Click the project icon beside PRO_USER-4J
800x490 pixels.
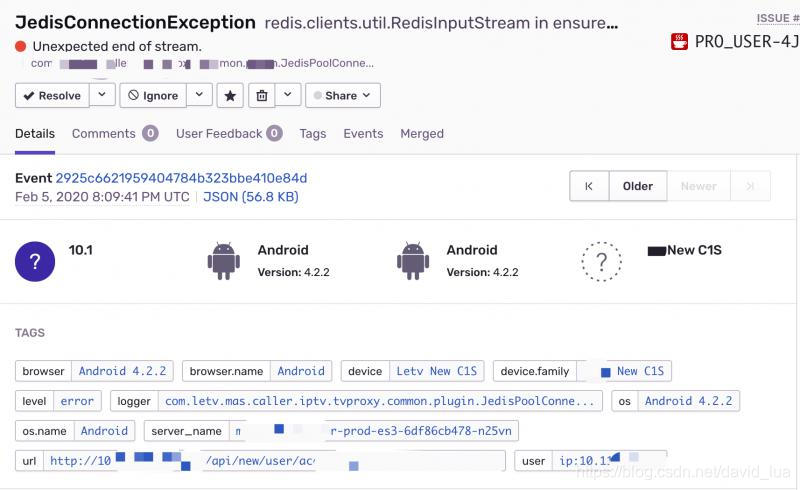[x=679, y=41]
